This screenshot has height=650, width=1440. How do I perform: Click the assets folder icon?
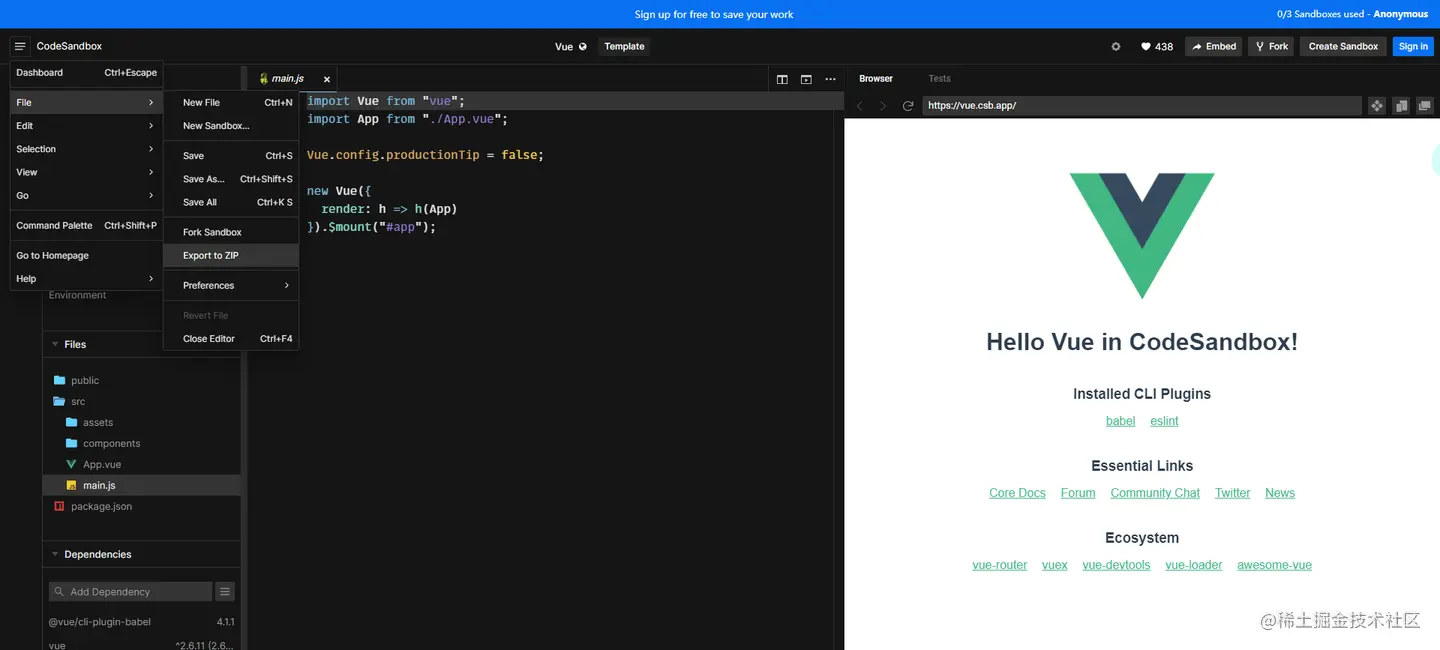pyautogui.click(x=72, y=422)
